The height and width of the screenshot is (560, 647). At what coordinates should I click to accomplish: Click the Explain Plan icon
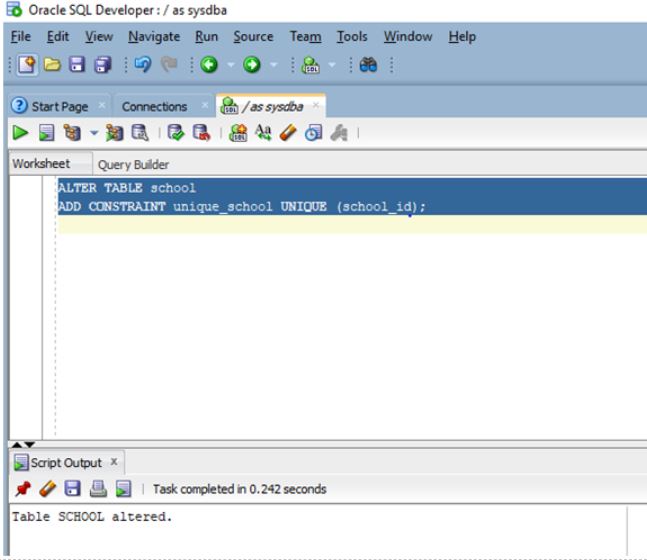click(x=72, y=133)
